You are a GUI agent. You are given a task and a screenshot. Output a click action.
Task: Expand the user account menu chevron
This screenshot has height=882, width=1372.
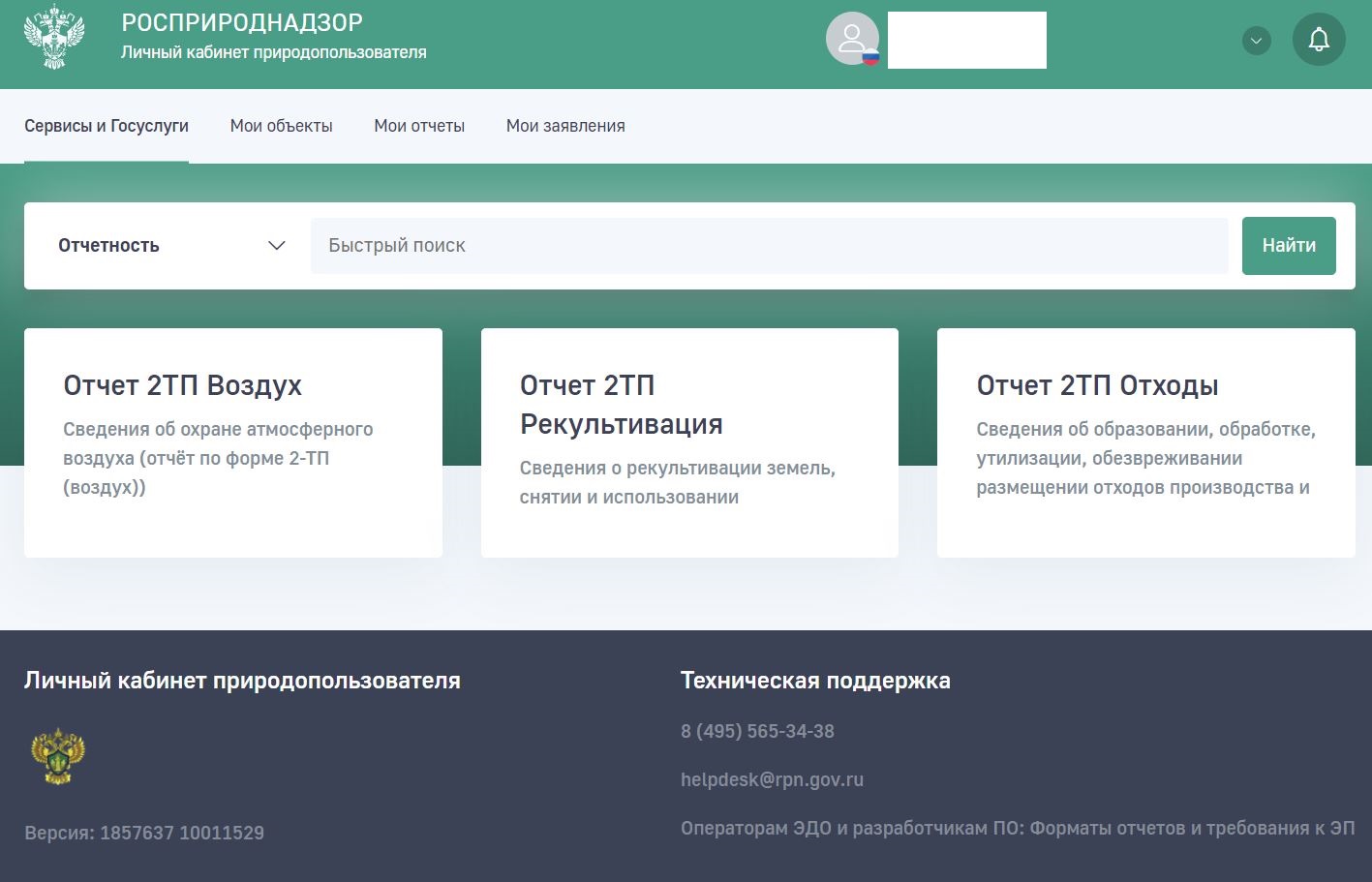point(1256,41)
